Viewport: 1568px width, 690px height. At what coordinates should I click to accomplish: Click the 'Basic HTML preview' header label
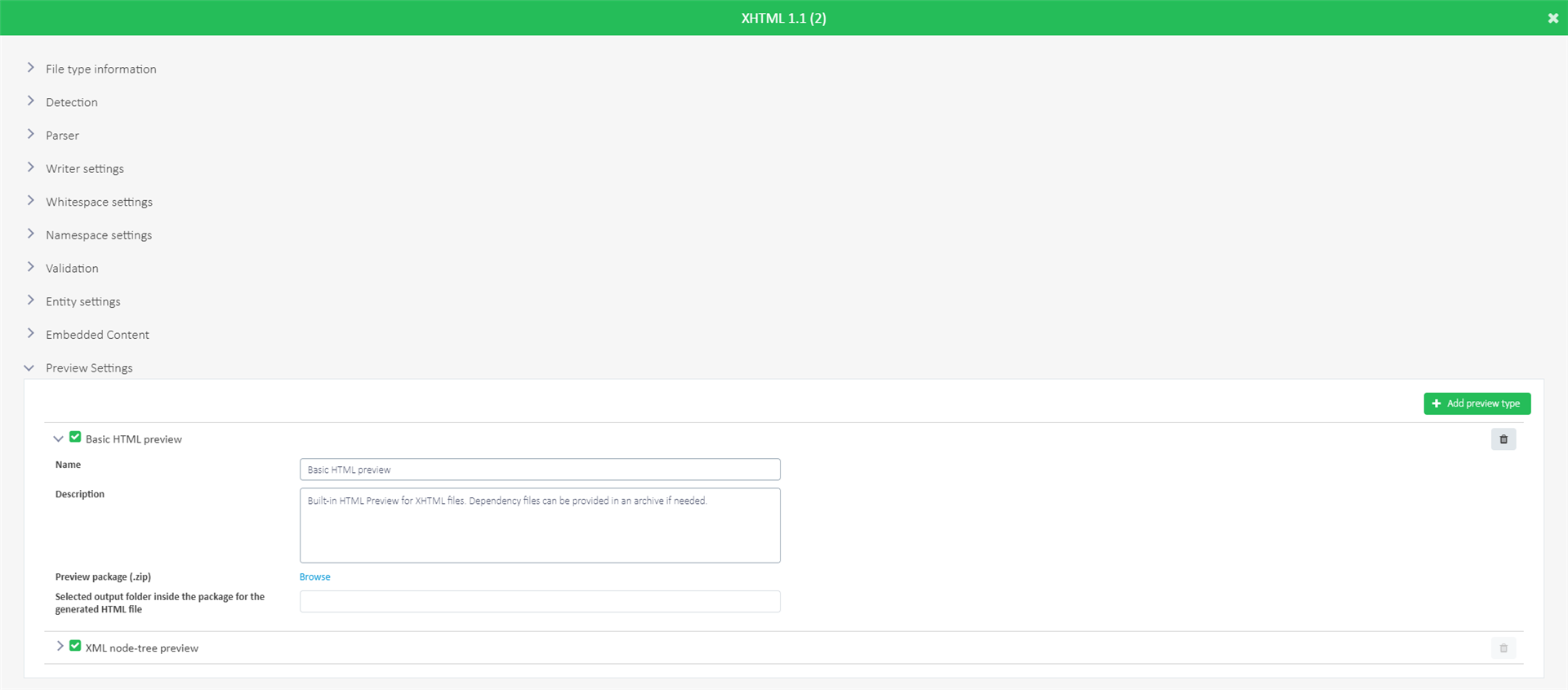pyautogui.click(x=134, y=439)
